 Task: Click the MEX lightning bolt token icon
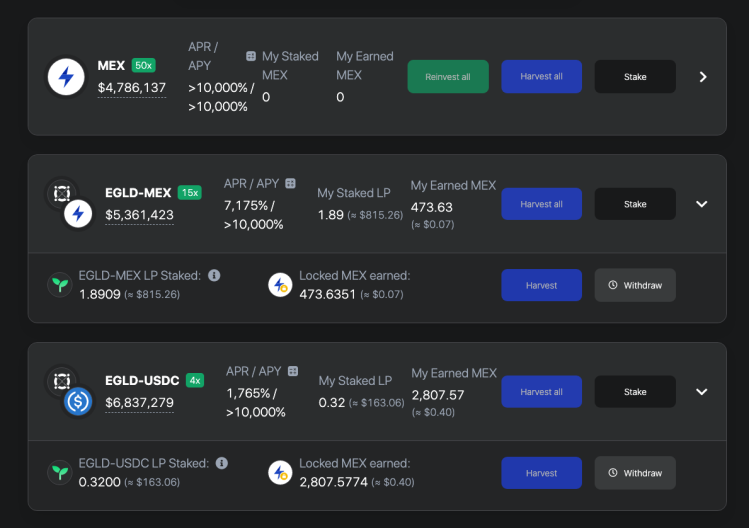point(66,76)
